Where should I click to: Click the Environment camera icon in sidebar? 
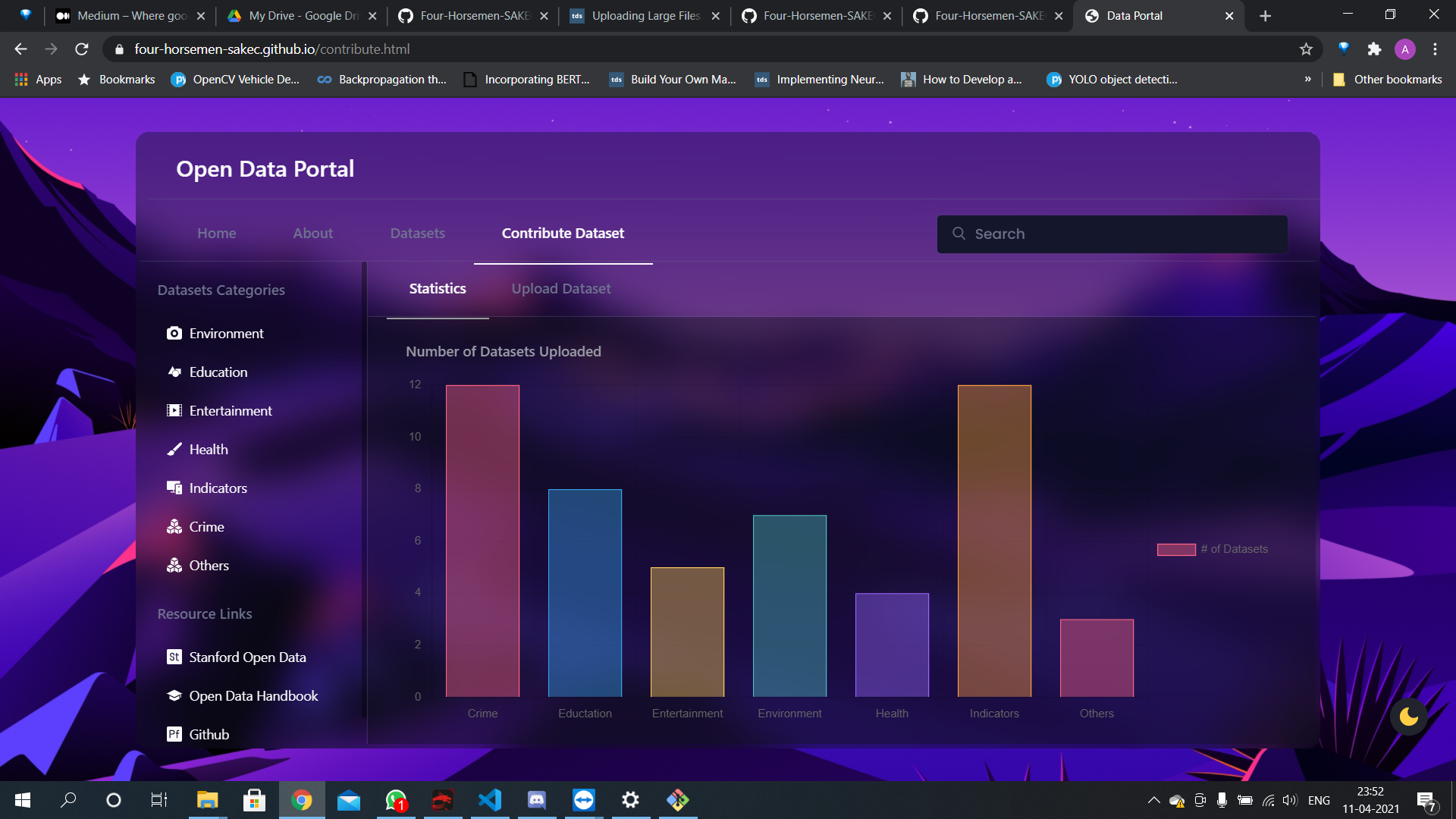point(174,334)
